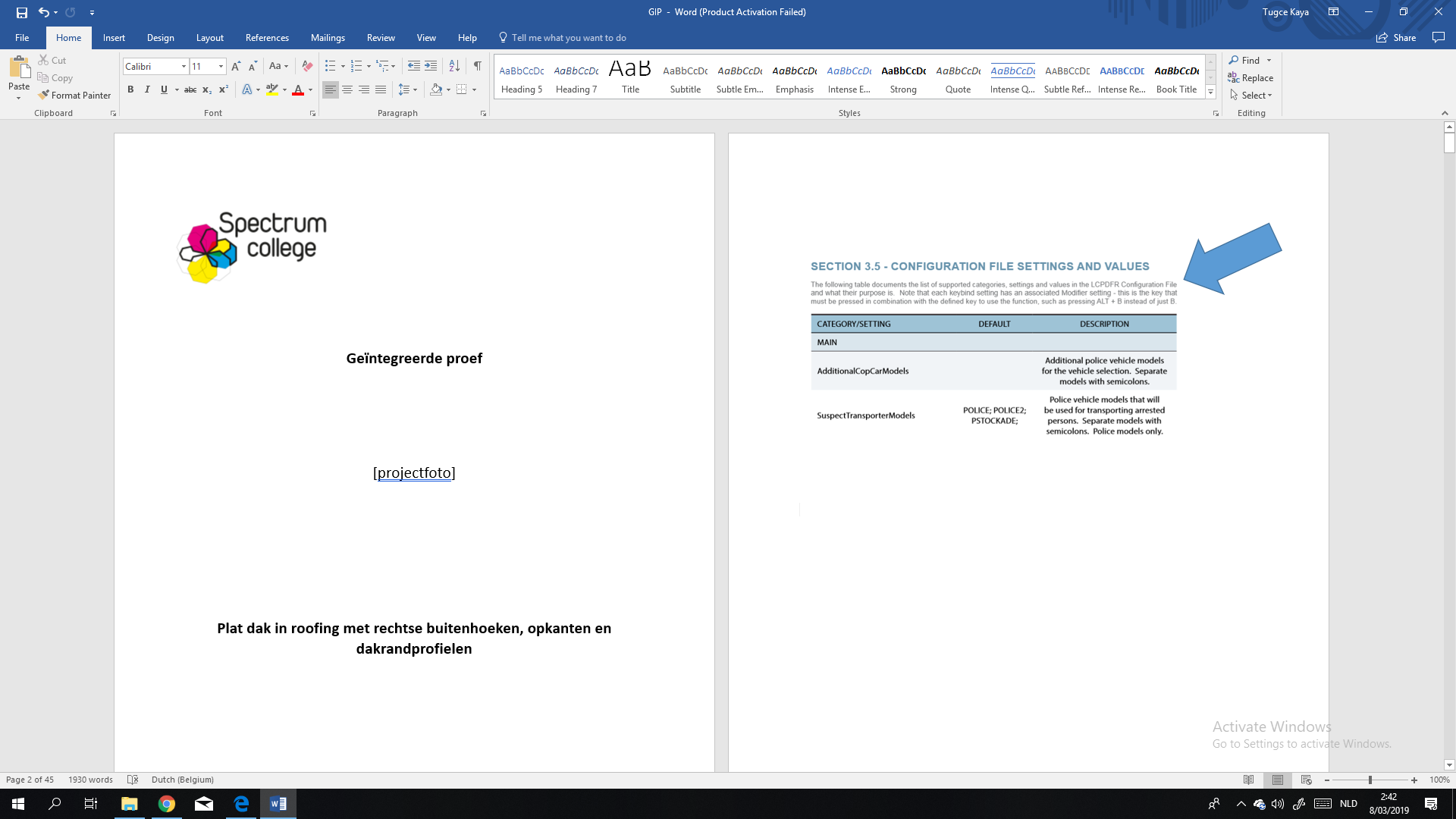Click the zoom slider handle

pyautogui.click(x=1370, y=780)
